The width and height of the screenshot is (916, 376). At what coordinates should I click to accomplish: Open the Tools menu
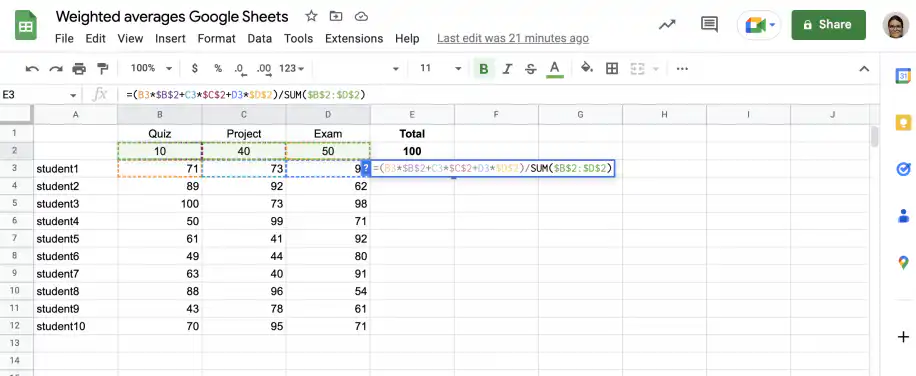coord(299,39)
